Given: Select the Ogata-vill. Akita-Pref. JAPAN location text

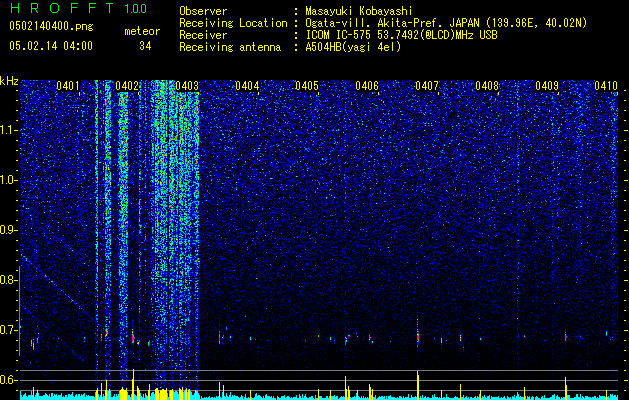Looking at the screenshot, I should click(x=391, y=23).
